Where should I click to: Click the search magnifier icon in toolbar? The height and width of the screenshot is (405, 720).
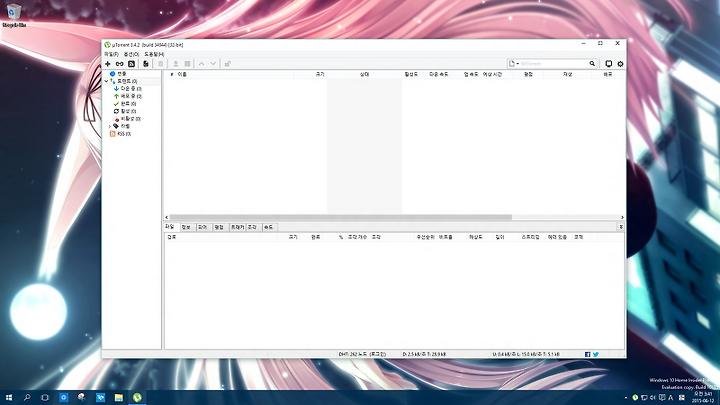[x=592, y=64]
